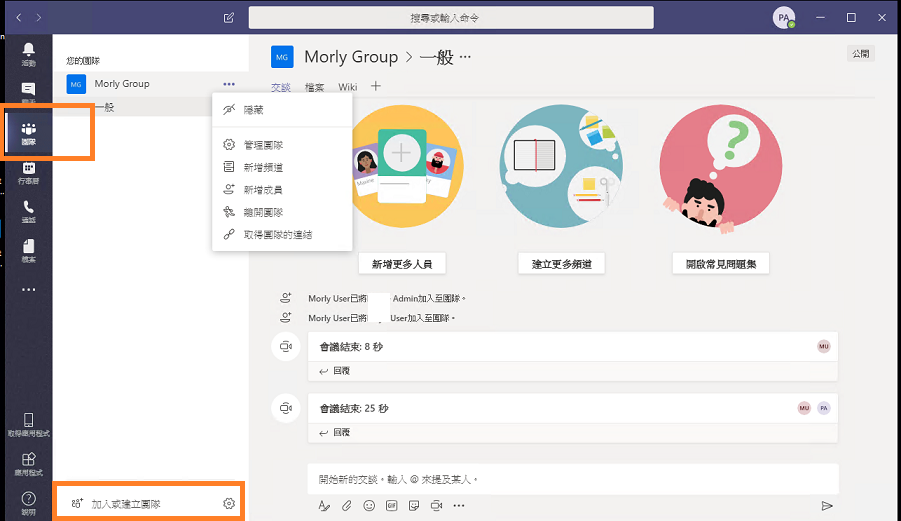
Task: Click the question mark FAQ illustration
Action: 721,169
